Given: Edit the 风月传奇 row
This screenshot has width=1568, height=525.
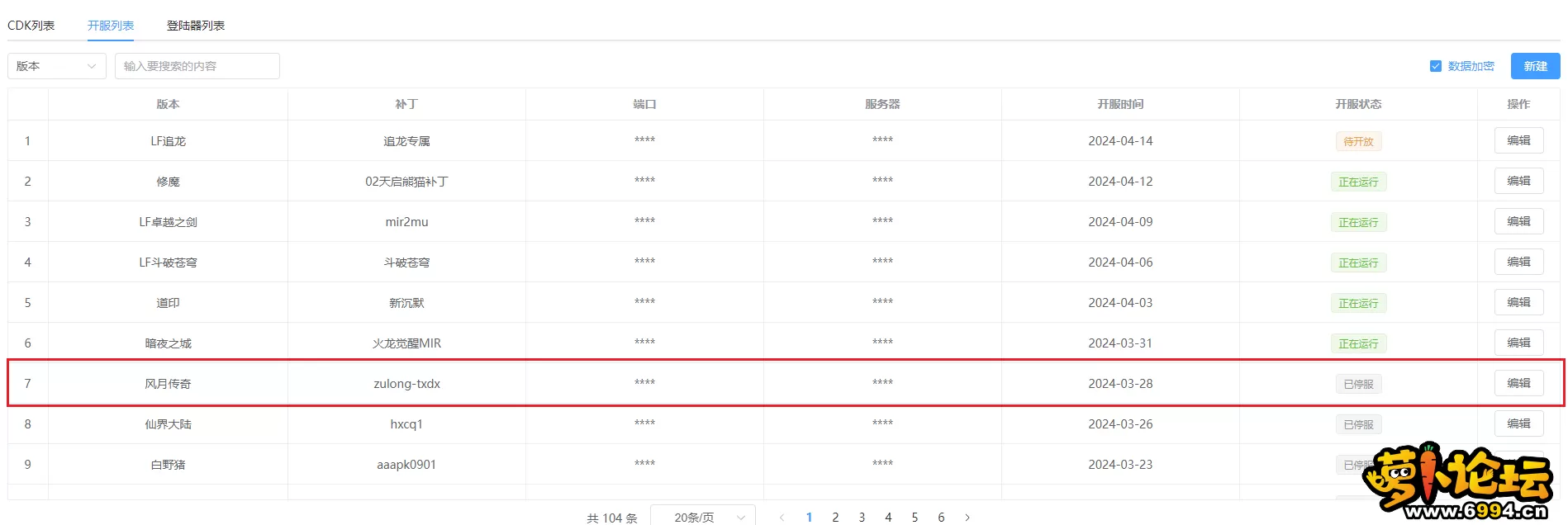Looking at the screenshot, I should [x=1519, y=383].
